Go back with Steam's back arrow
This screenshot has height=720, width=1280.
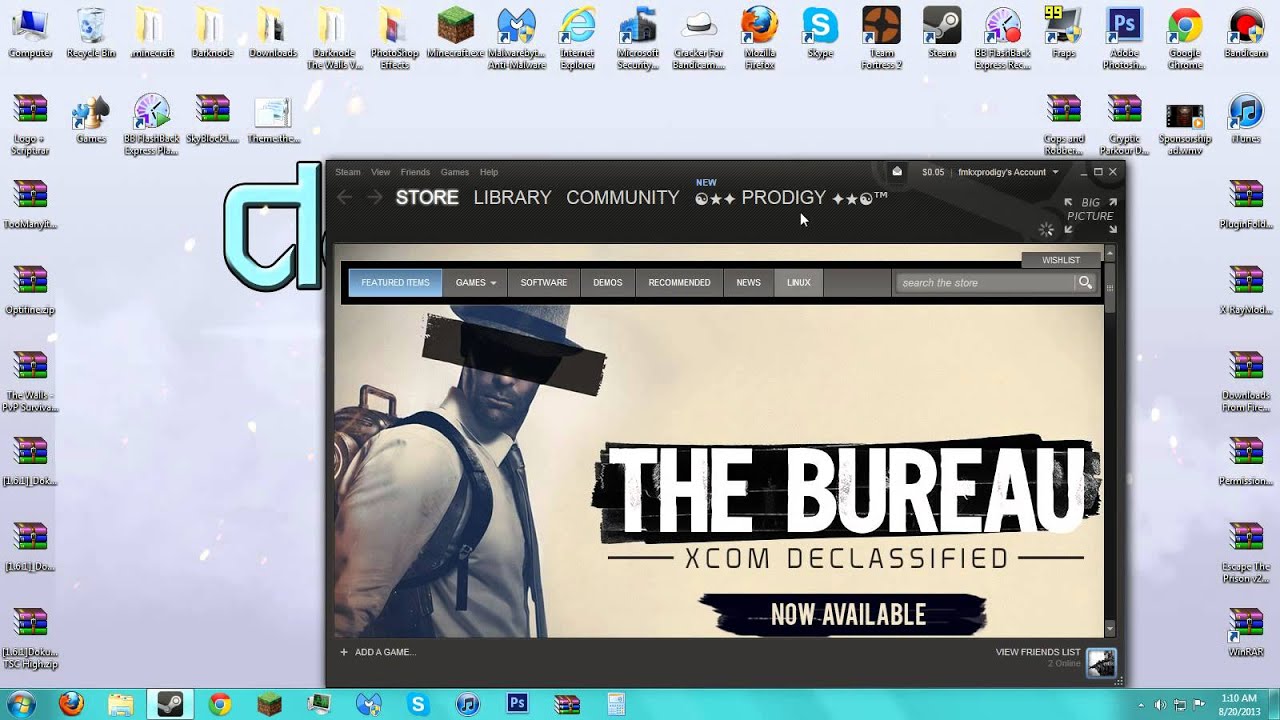pos(344,198)
